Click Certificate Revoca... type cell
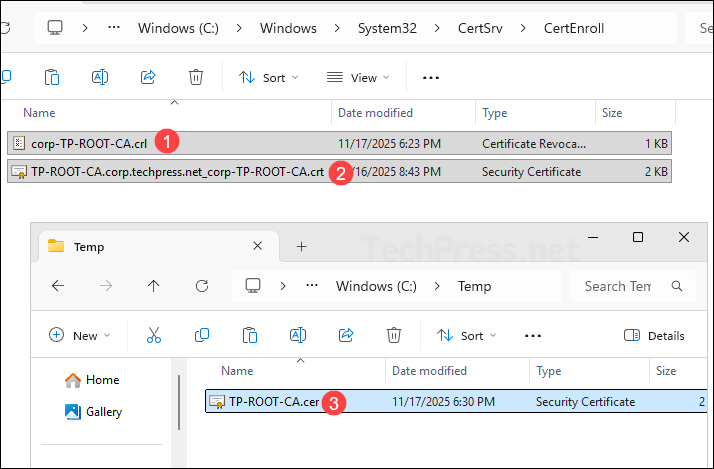 coord(534,144)
